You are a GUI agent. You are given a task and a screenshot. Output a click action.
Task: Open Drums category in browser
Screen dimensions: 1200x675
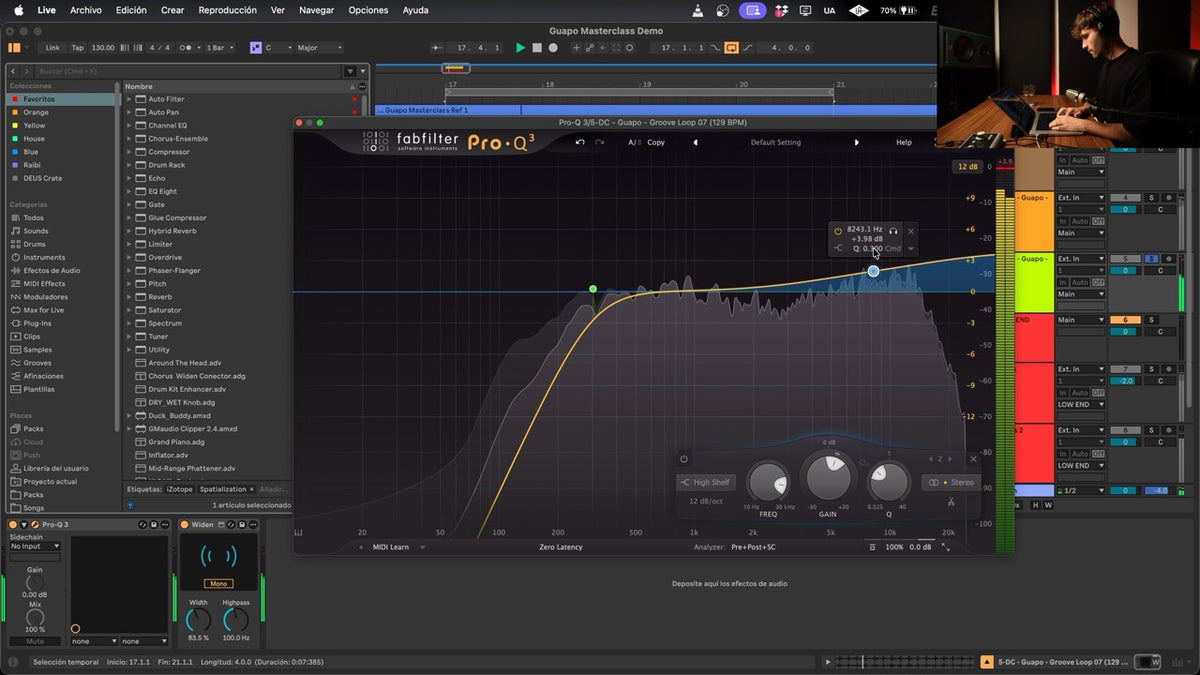[x=35, y=244]
